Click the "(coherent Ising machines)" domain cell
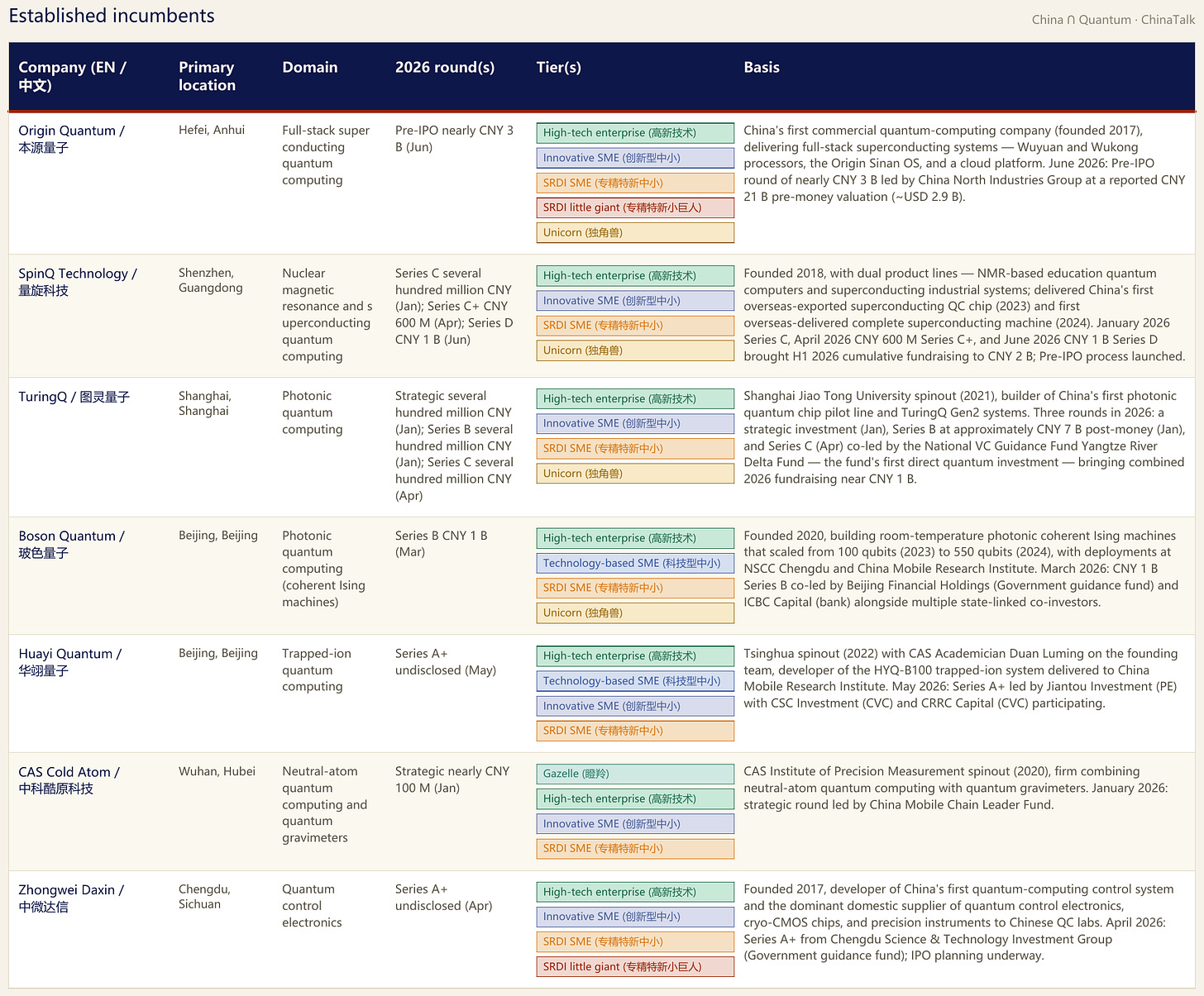This screenshot has width=1204, height=996. tap(323, 593)
